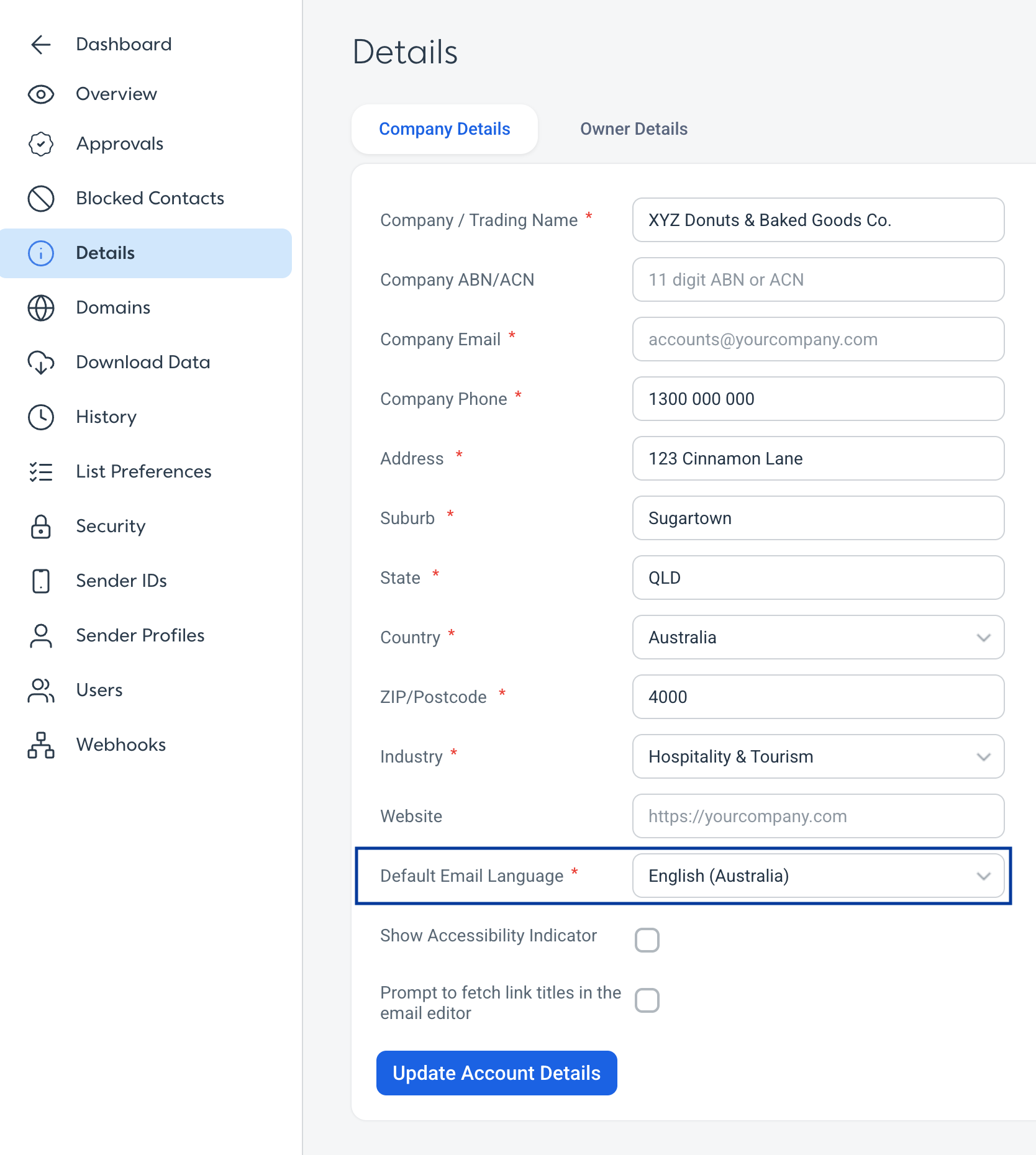
Task: Open the Country dropdown showing Australia
Action: pos(818,637)
